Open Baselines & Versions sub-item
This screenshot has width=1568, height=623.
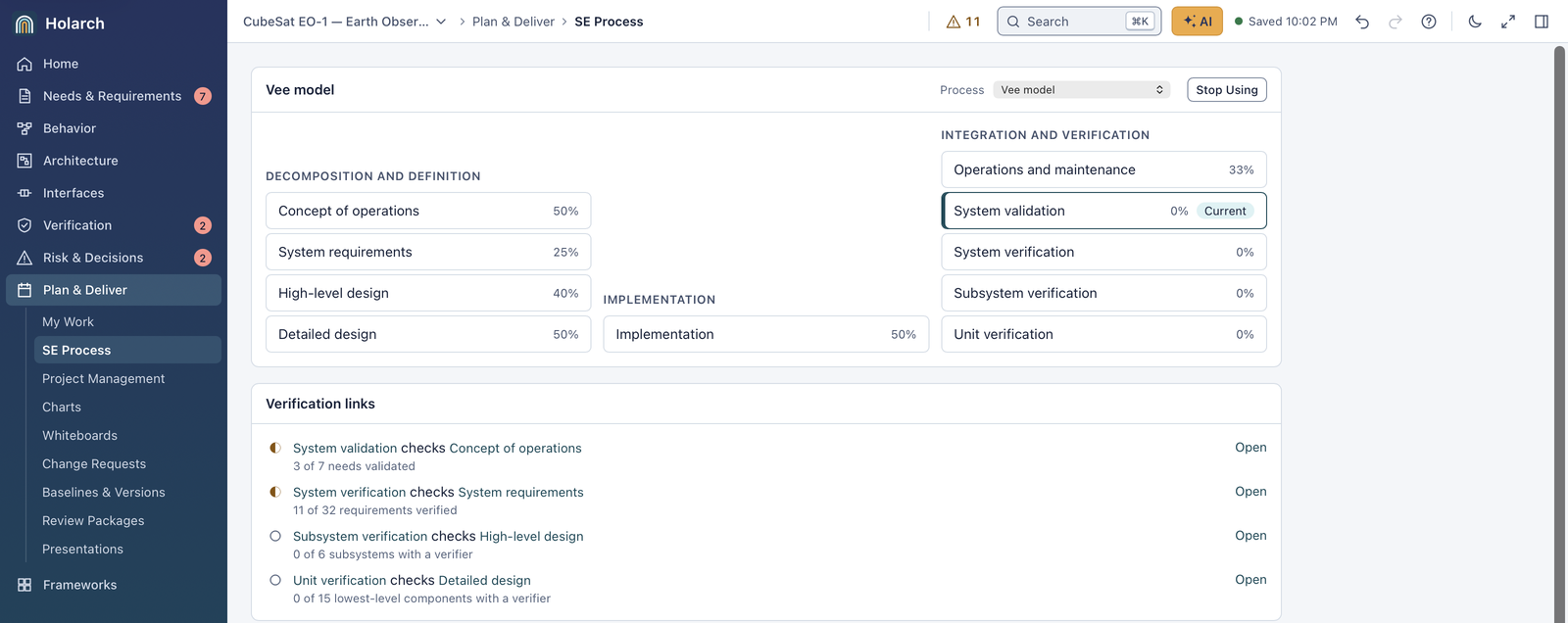127,493
